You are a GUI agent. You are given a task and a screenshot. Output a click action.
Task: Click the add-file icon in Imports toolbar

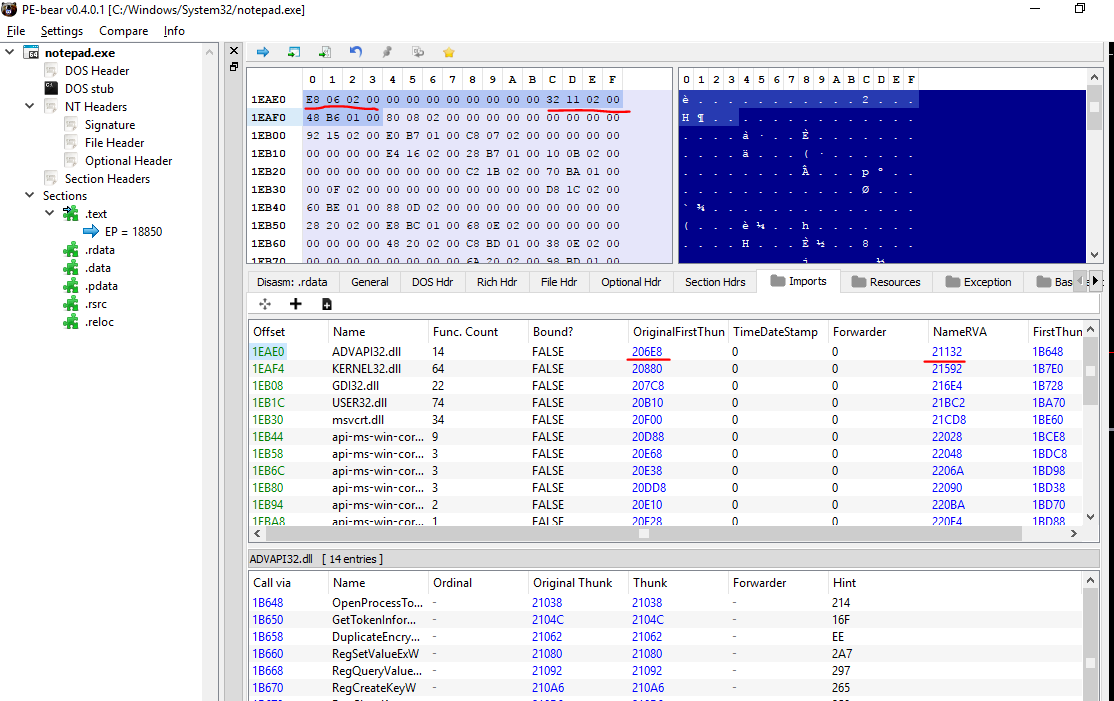click(326, 304)
